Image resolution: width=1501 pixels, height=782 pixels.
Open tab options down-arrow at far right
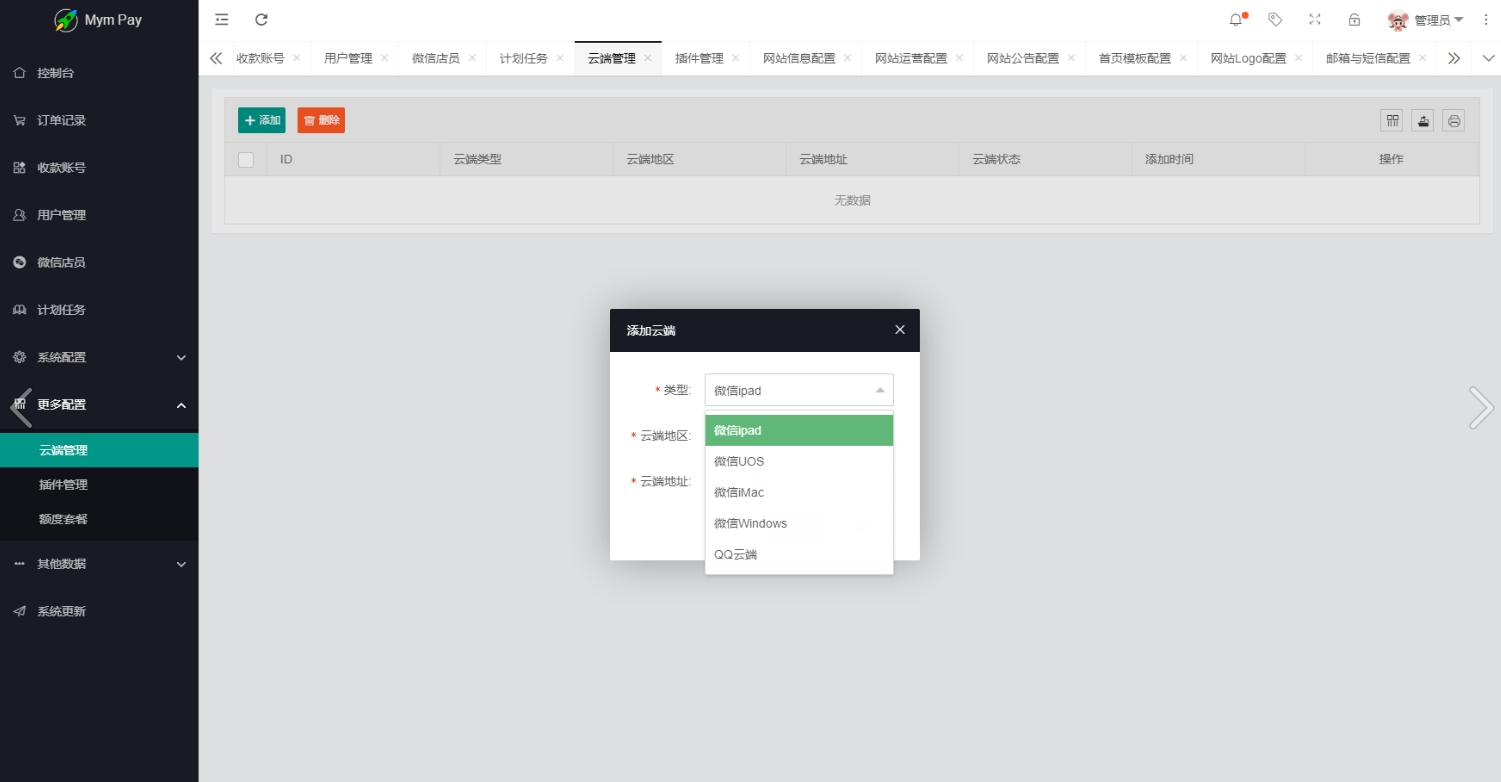click(x=1488, y=58)
